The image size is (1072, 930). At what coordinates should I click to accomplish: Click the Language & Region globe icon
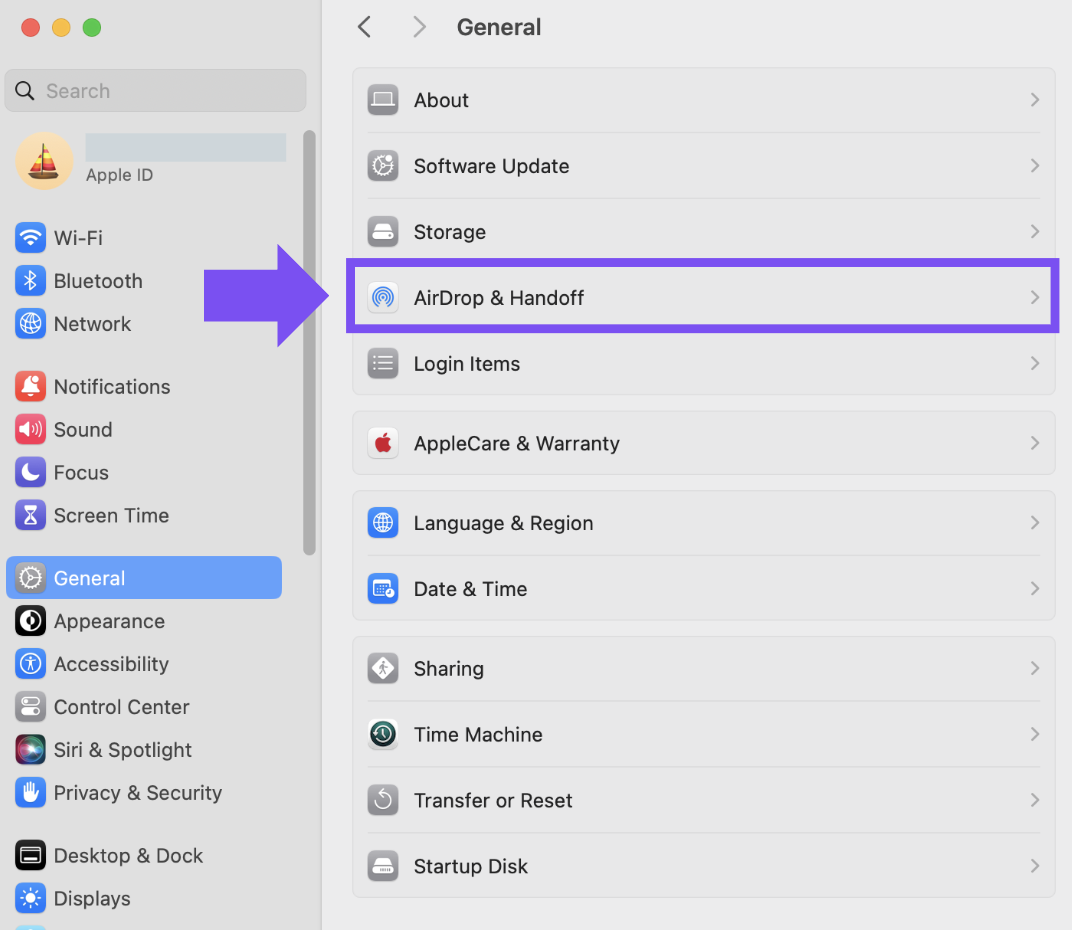(383, 523)
